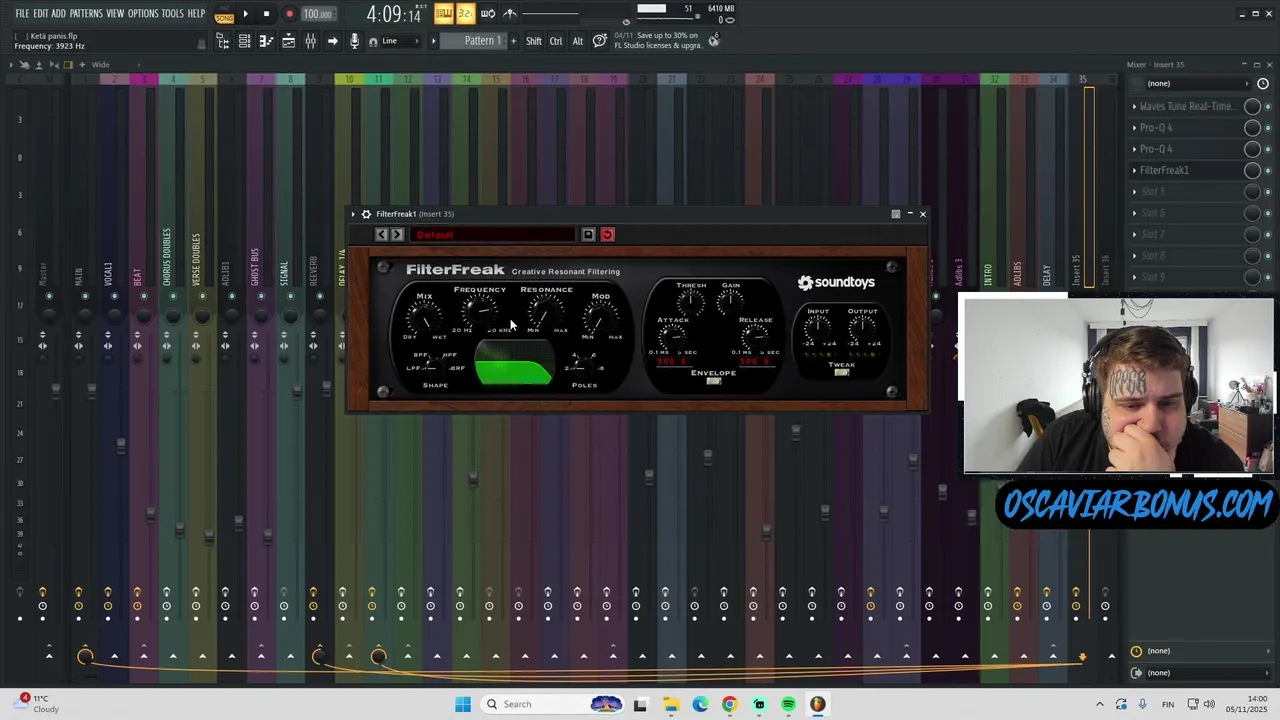This screenshot has width=1280, height=720.
Task: Open the Mixer icon in toolbar
Action: coord(310,41)
